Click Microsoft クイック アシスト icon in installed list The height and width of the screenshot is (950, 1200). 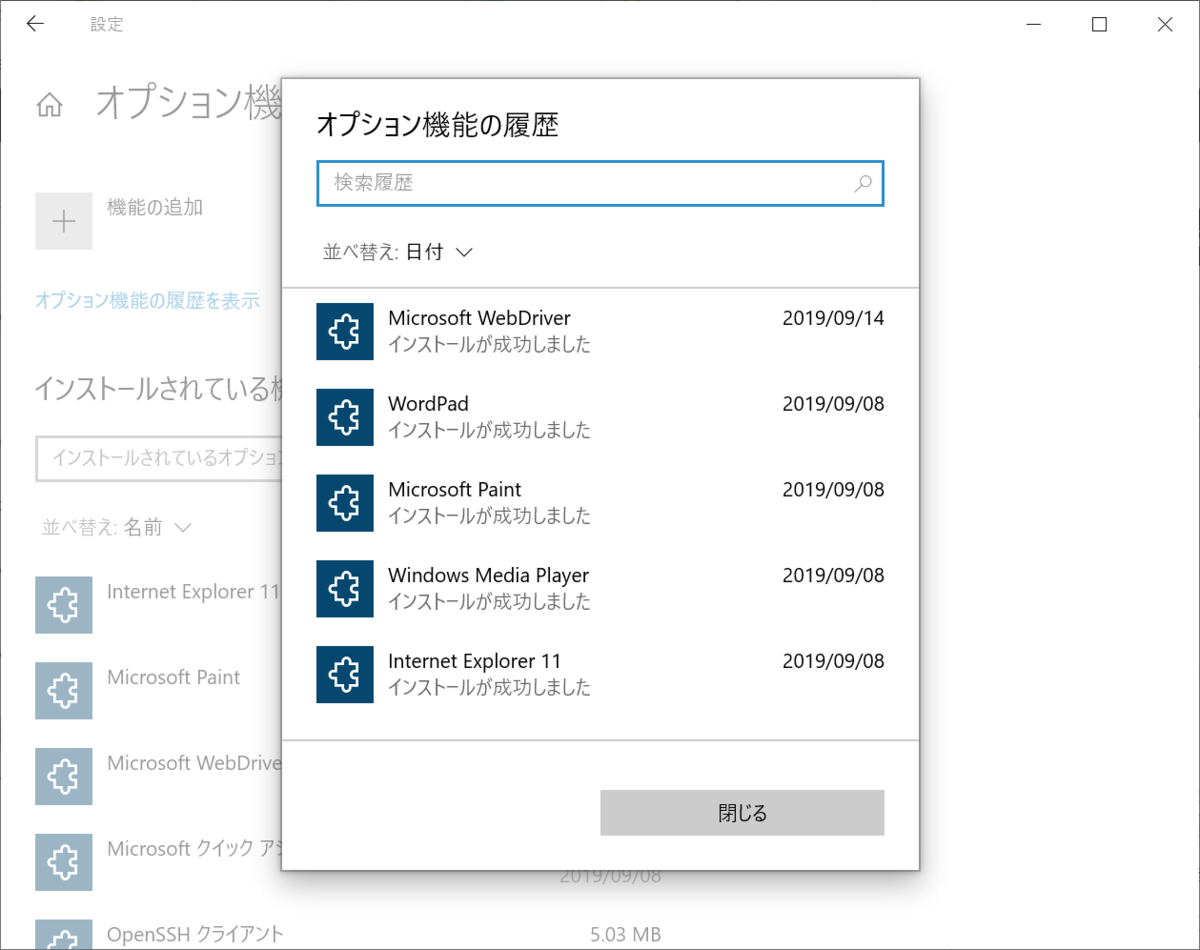[64, 863]
